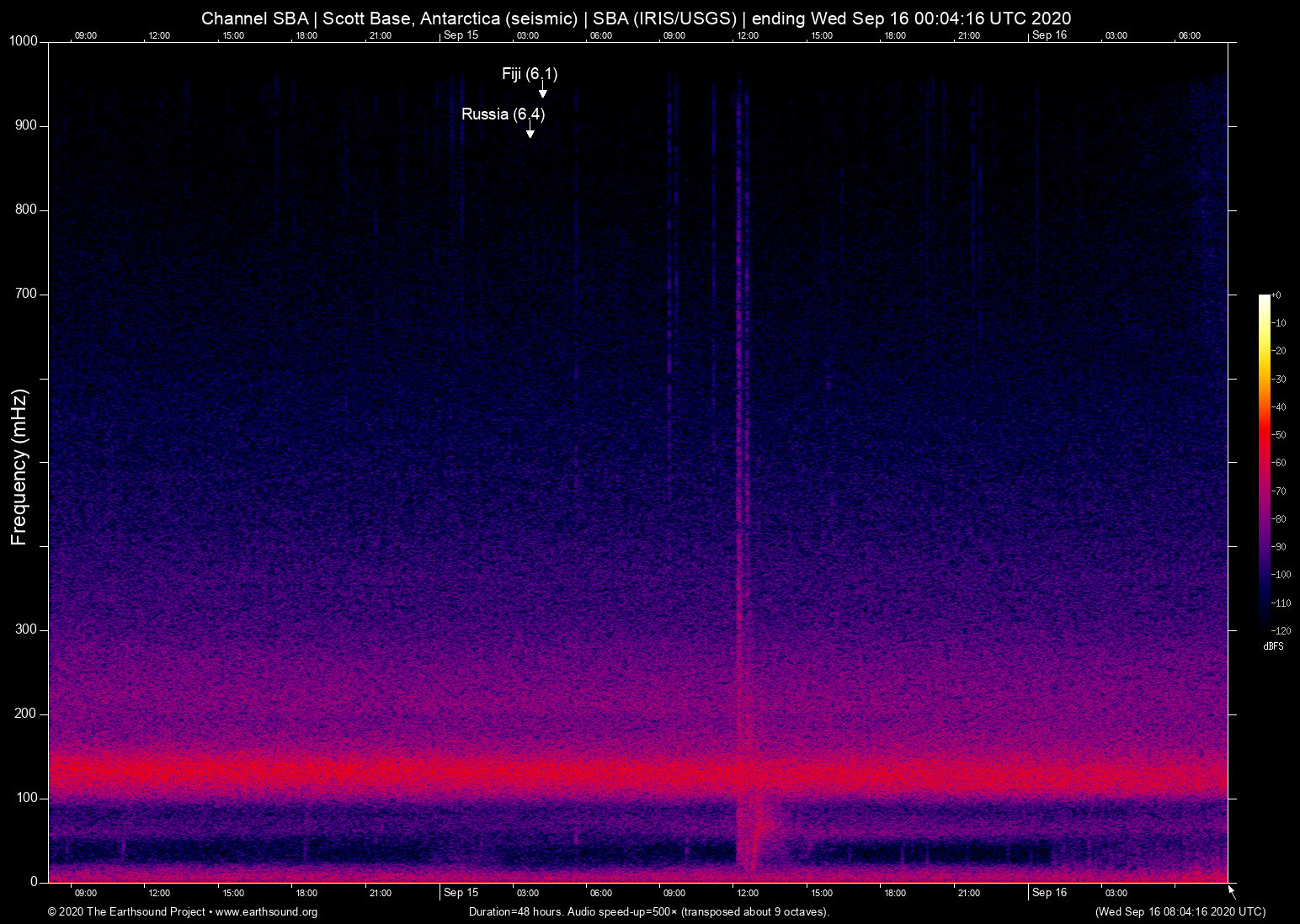Click the arrow marker beneath Fiji (6.1)
The height and width of the screenshot is (924, 1300).
pyautogui.click(x=543, y=93)
